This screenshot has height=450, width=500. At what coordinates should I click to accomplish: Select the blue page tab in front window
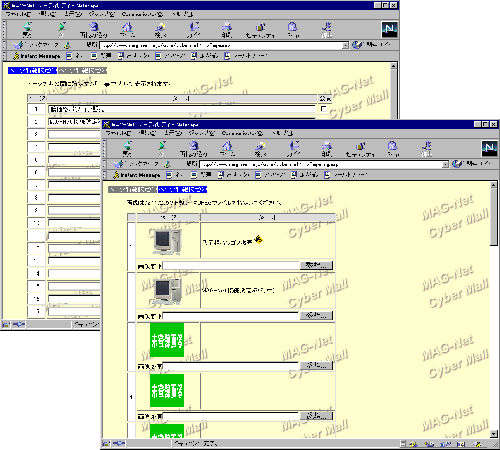[182, 189]
